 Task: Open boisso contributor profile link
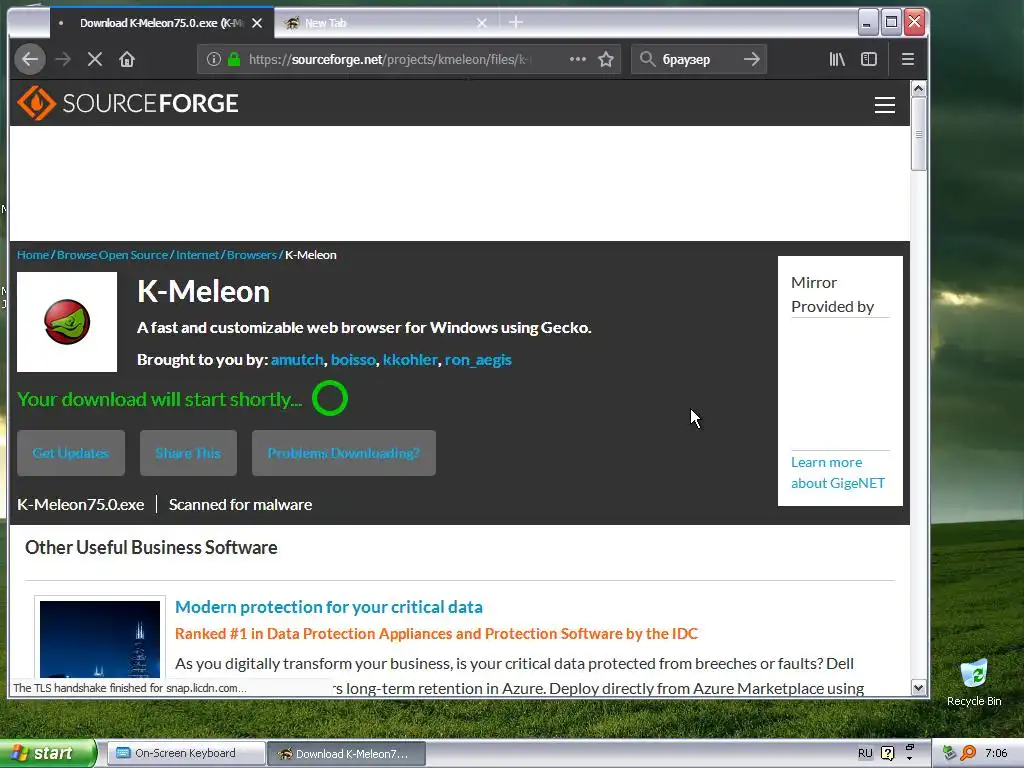pos(353,360)
